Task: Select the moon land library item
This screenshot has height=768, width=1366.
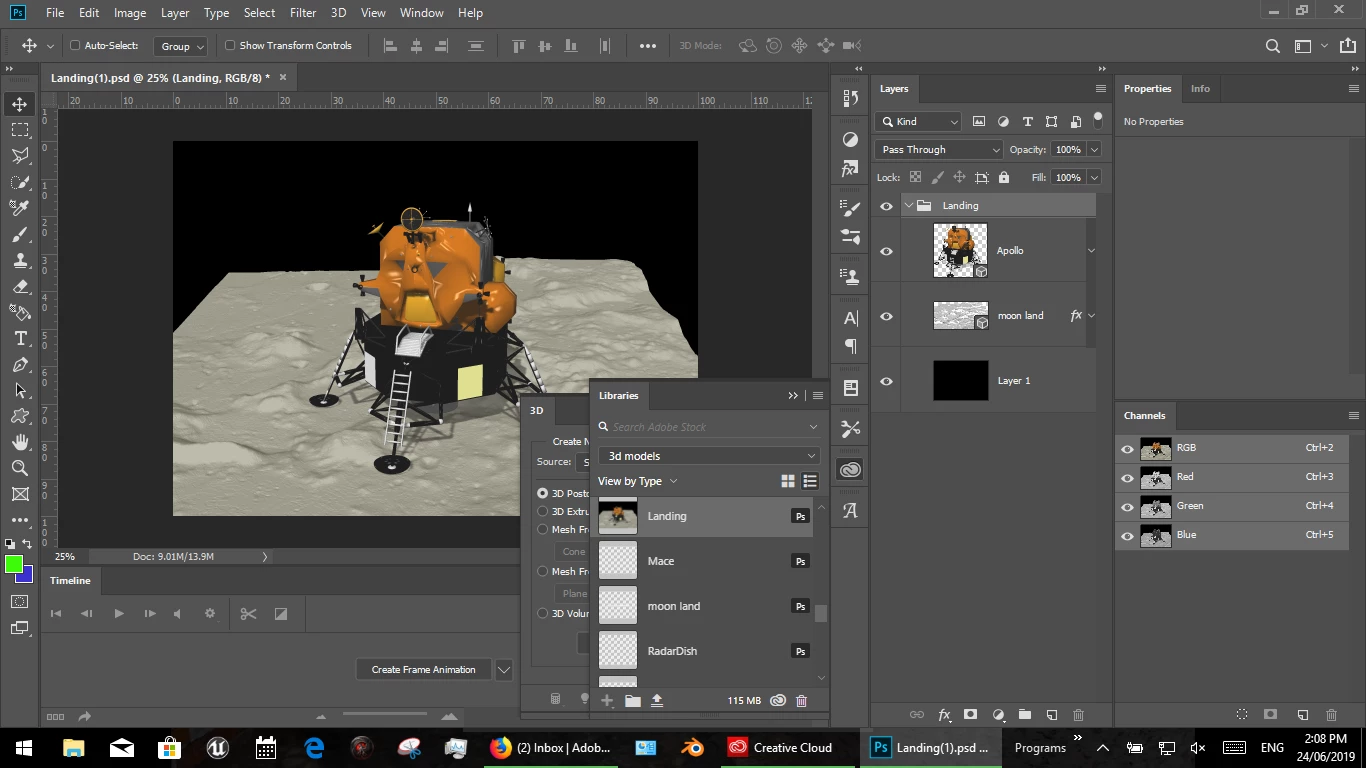Action: coord(673,606)
